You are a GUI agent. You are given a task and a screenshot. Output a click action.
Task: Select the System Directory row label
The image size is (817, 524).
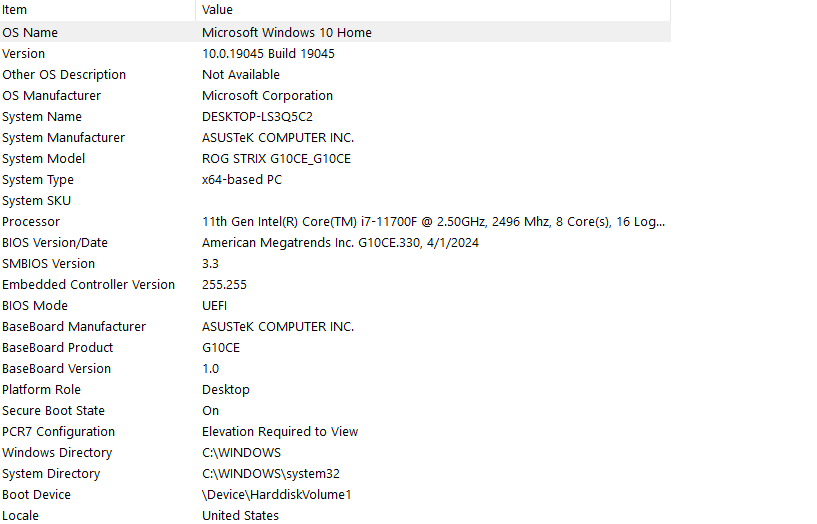point(51,473)
